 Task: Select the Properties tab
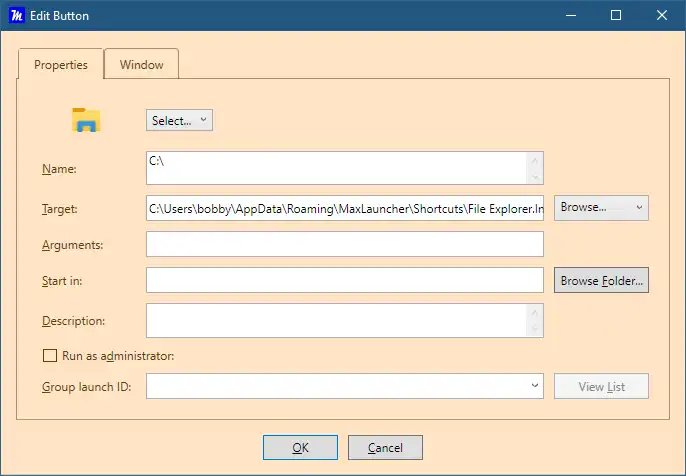click(x=61, y=65)
